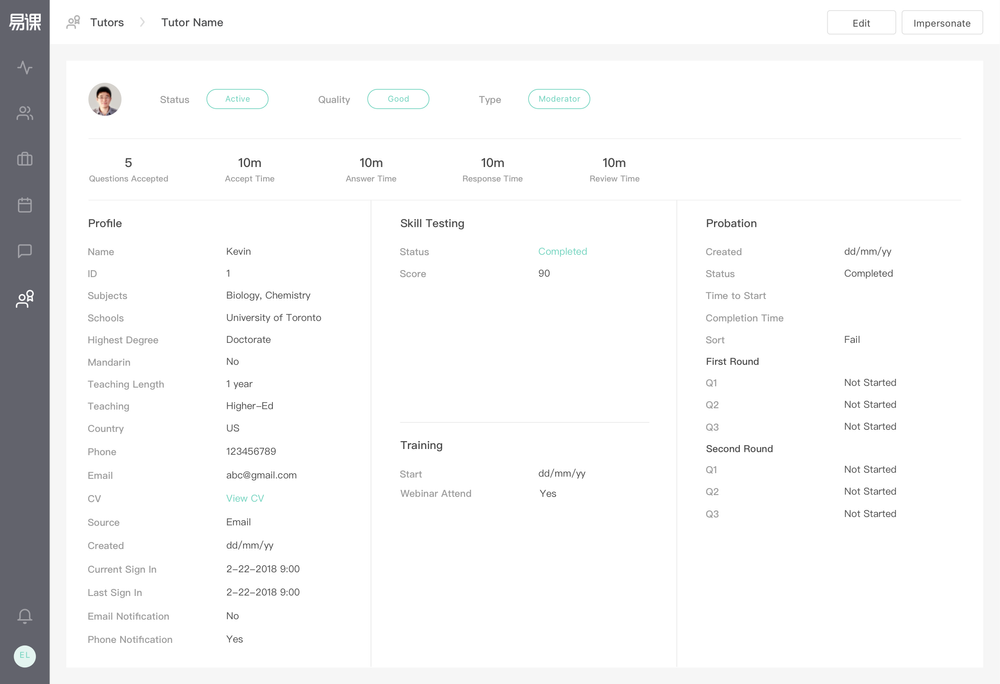
Task: Click the briefcase icon in the sidebar
Action: tap(24, 158)
